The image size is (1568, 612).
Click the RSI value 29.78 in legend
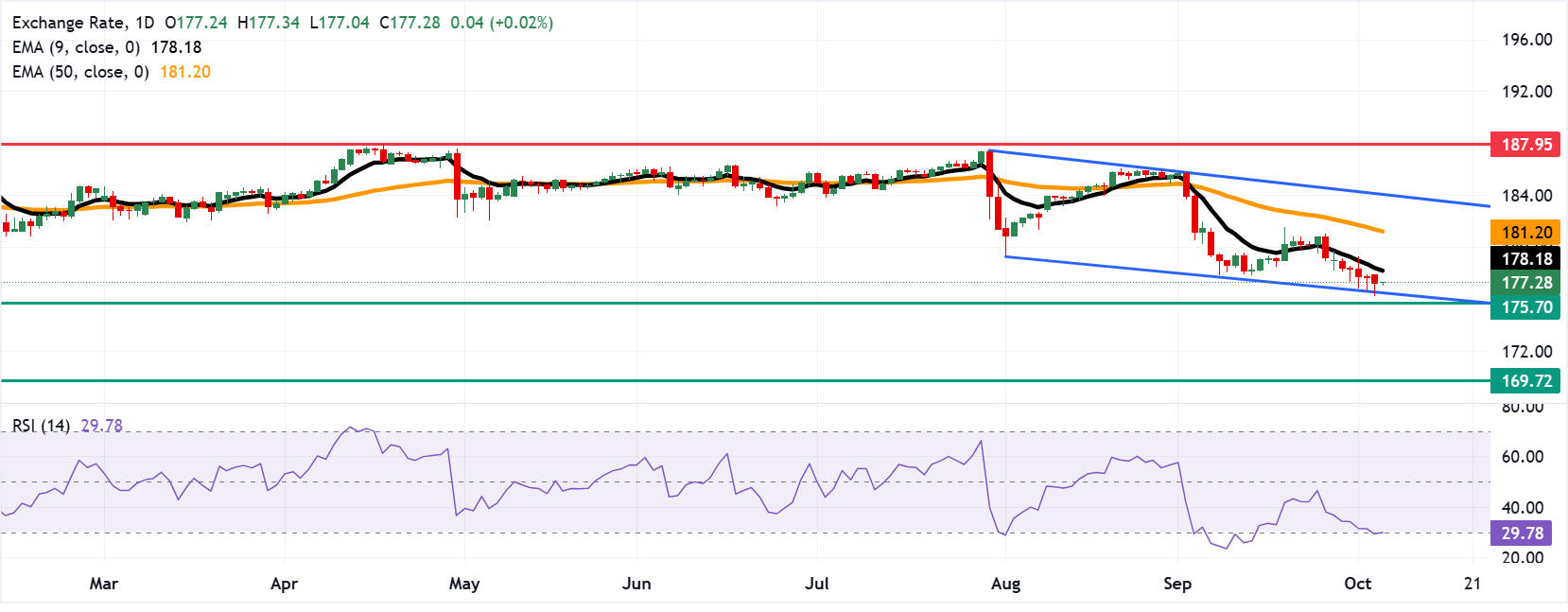pyautogui.click(x=101, y=426)
